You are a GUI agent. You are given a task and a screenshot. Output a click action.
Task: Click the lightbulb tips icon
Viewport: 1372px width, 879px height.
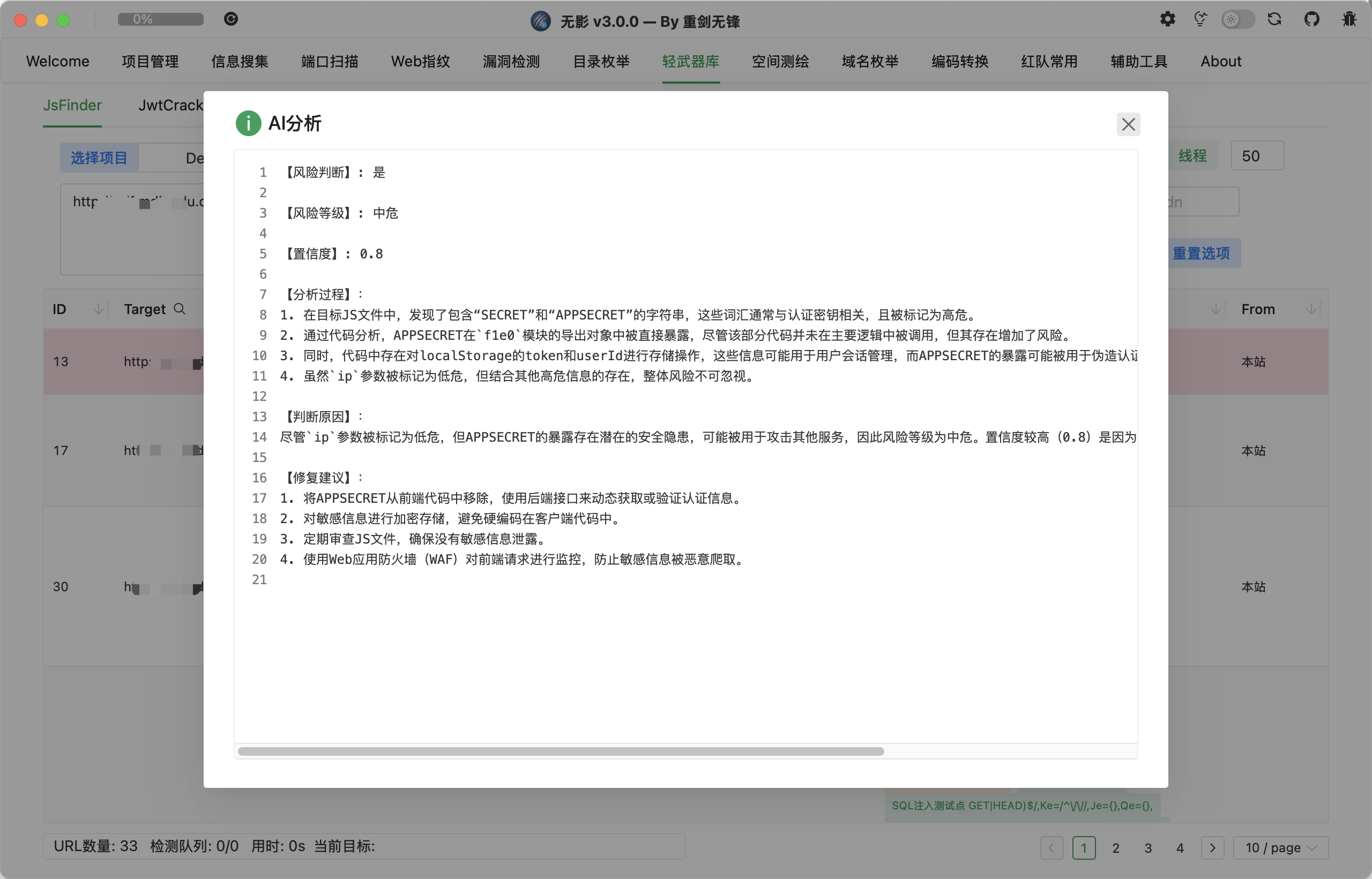coord(1200,19)
